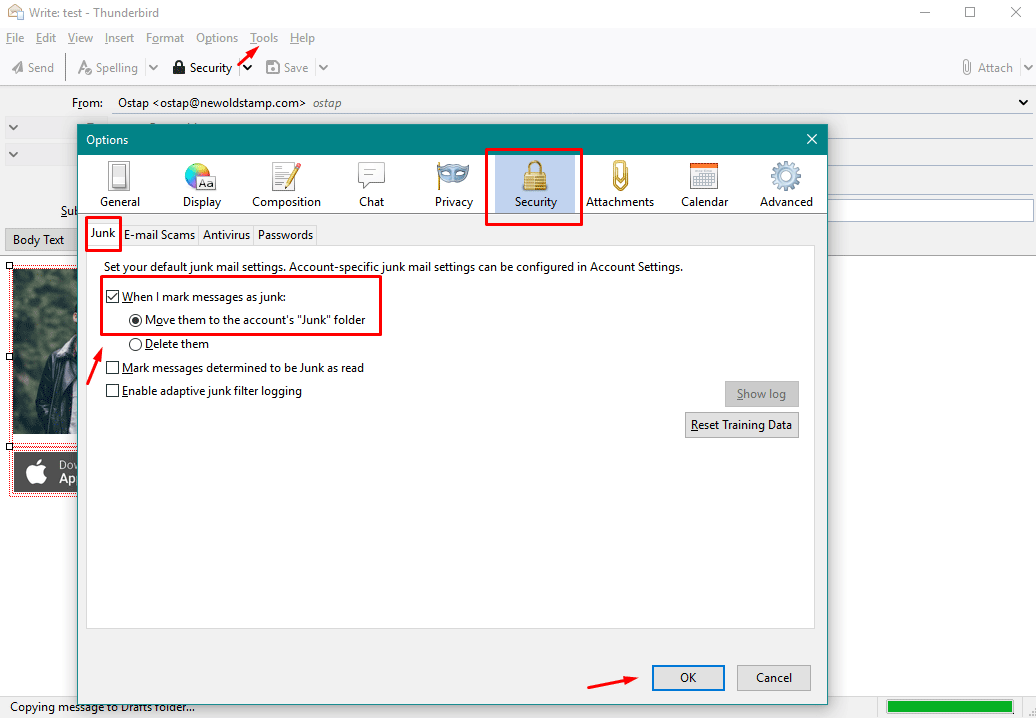Click the Show log button
The image size is (1036, 718).
click(761, 394)
